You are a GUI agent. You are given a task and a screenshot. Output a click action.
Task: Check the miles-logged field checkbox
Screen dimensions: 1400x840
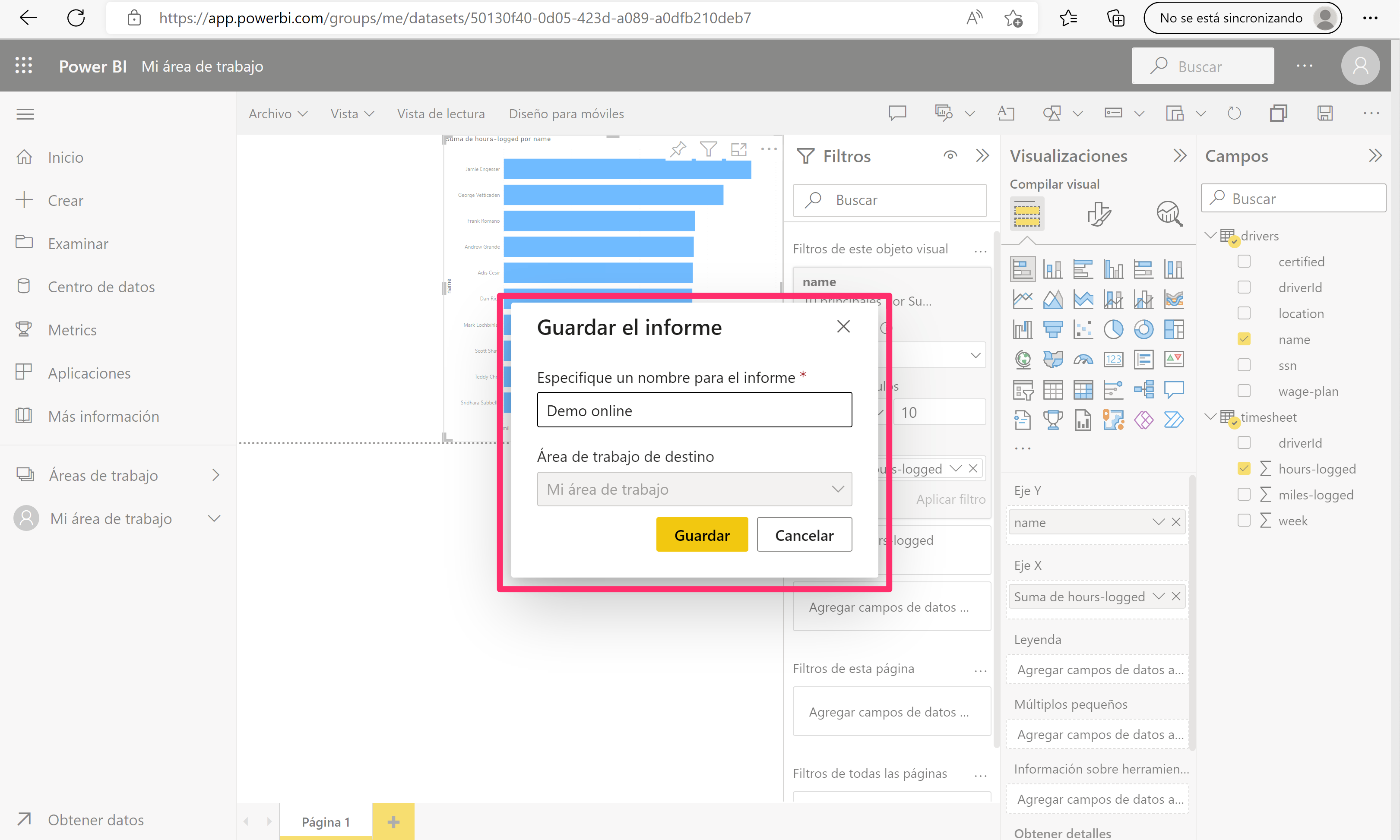tap(1244, 495)
